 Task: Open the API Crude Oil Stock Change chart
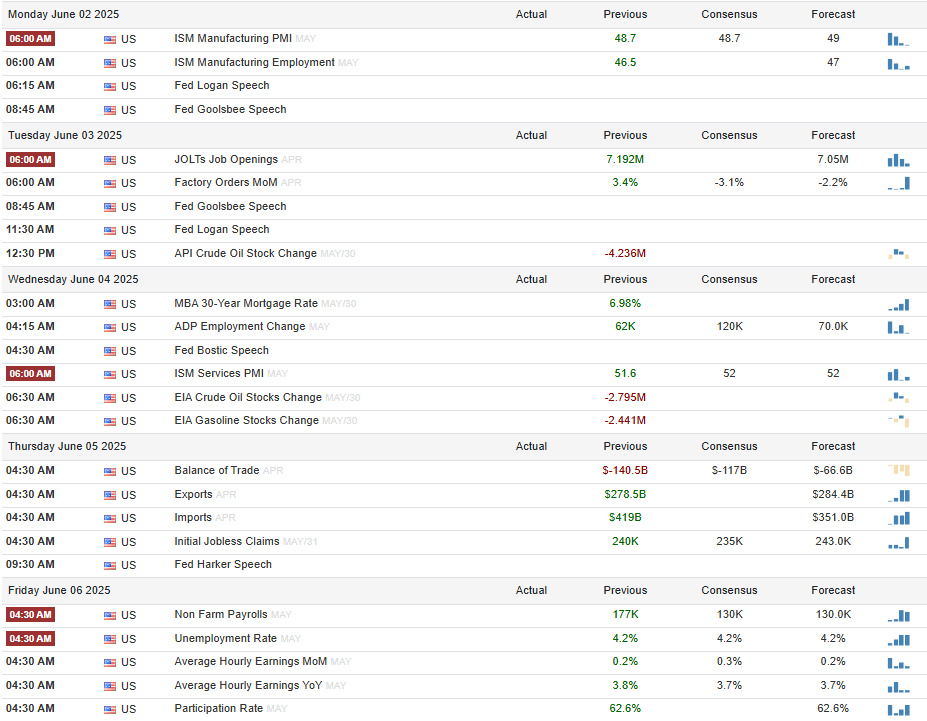898,254
